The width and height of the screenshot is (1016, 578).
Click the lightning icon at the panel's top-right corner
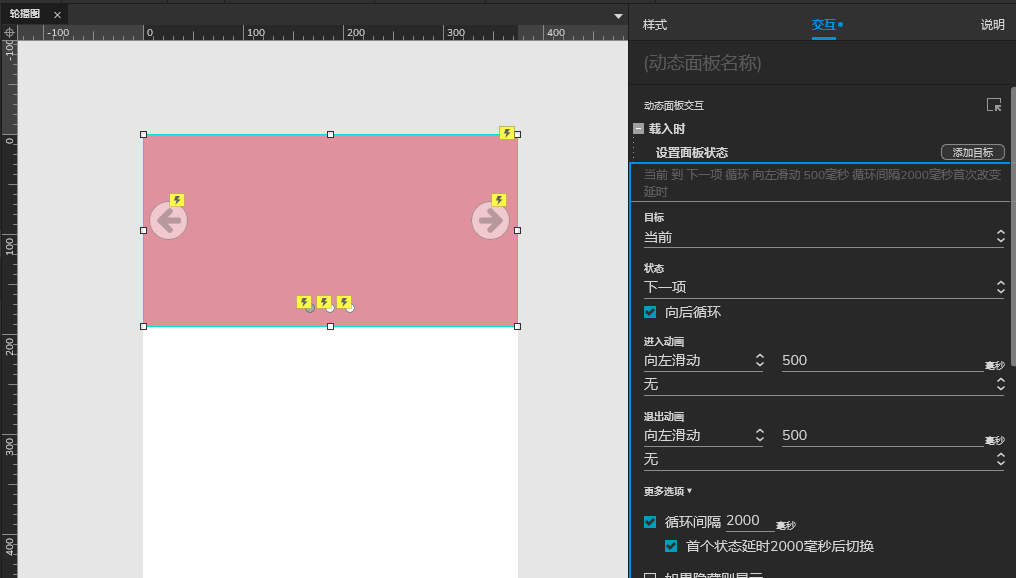[x=507, y=131]
